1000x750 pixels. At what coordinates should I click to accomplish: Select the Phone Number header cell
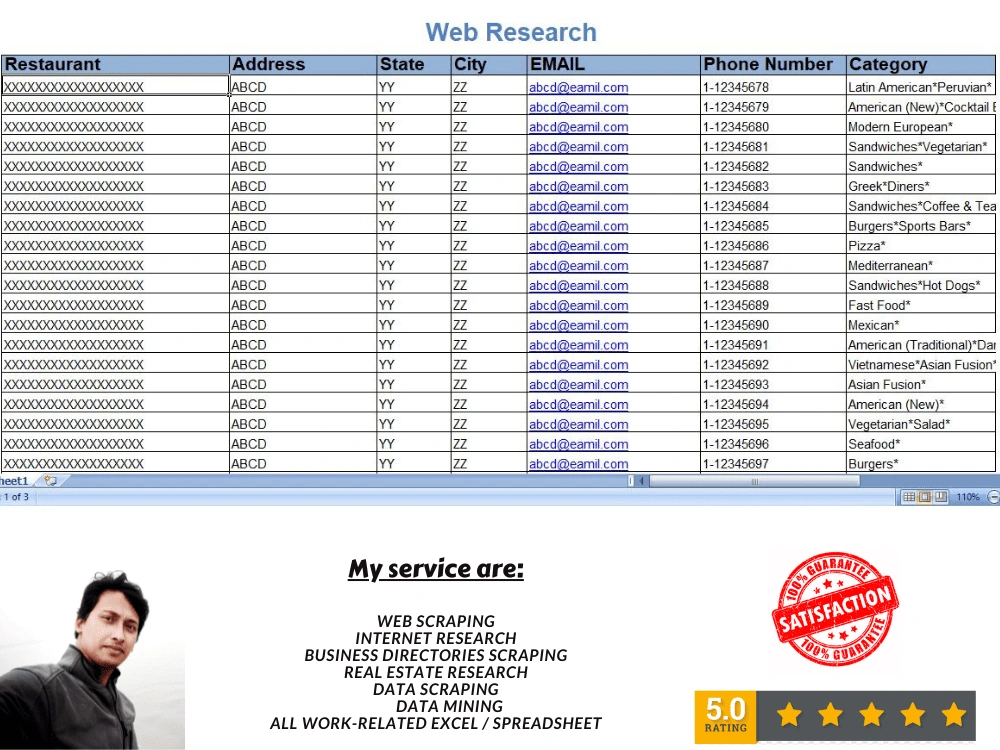pos(774,64)
